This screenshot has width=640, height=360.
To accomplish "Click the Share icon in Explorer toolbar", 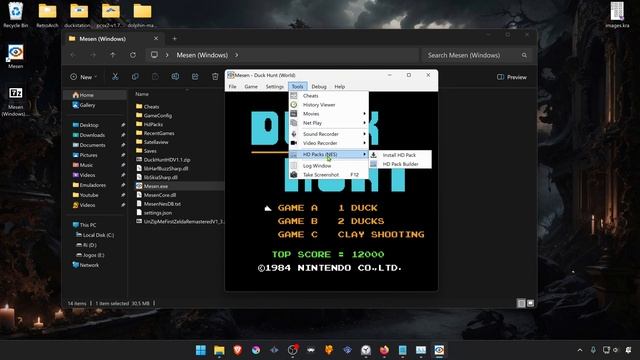I will [195, 77].
